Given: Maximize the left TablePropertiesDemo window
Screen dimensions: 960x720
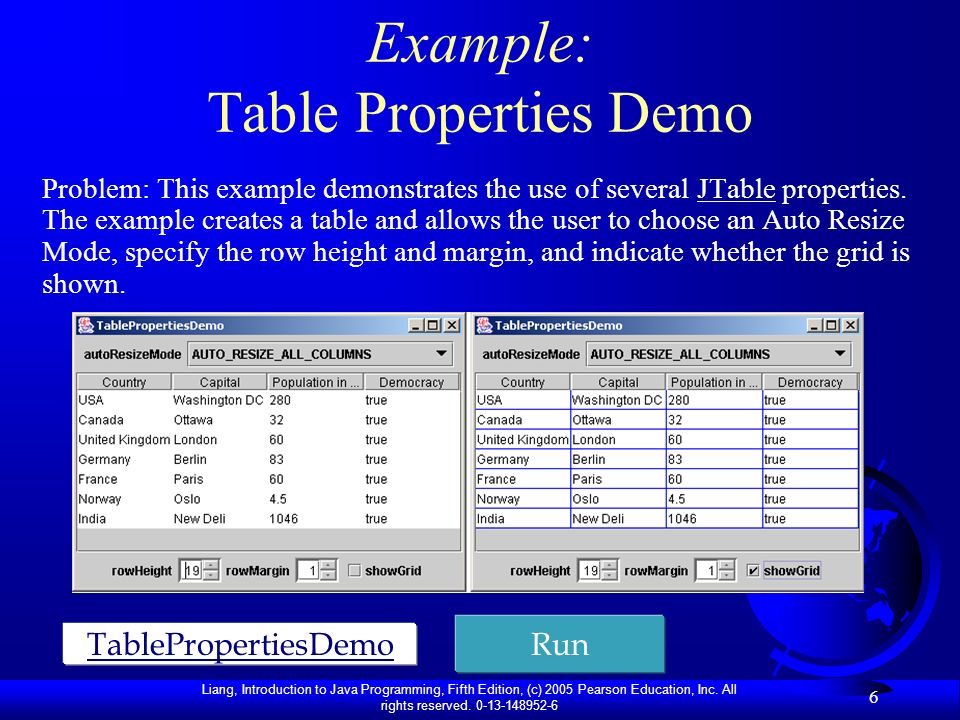Looking at the screenshot, I should [x=433, y=326].
